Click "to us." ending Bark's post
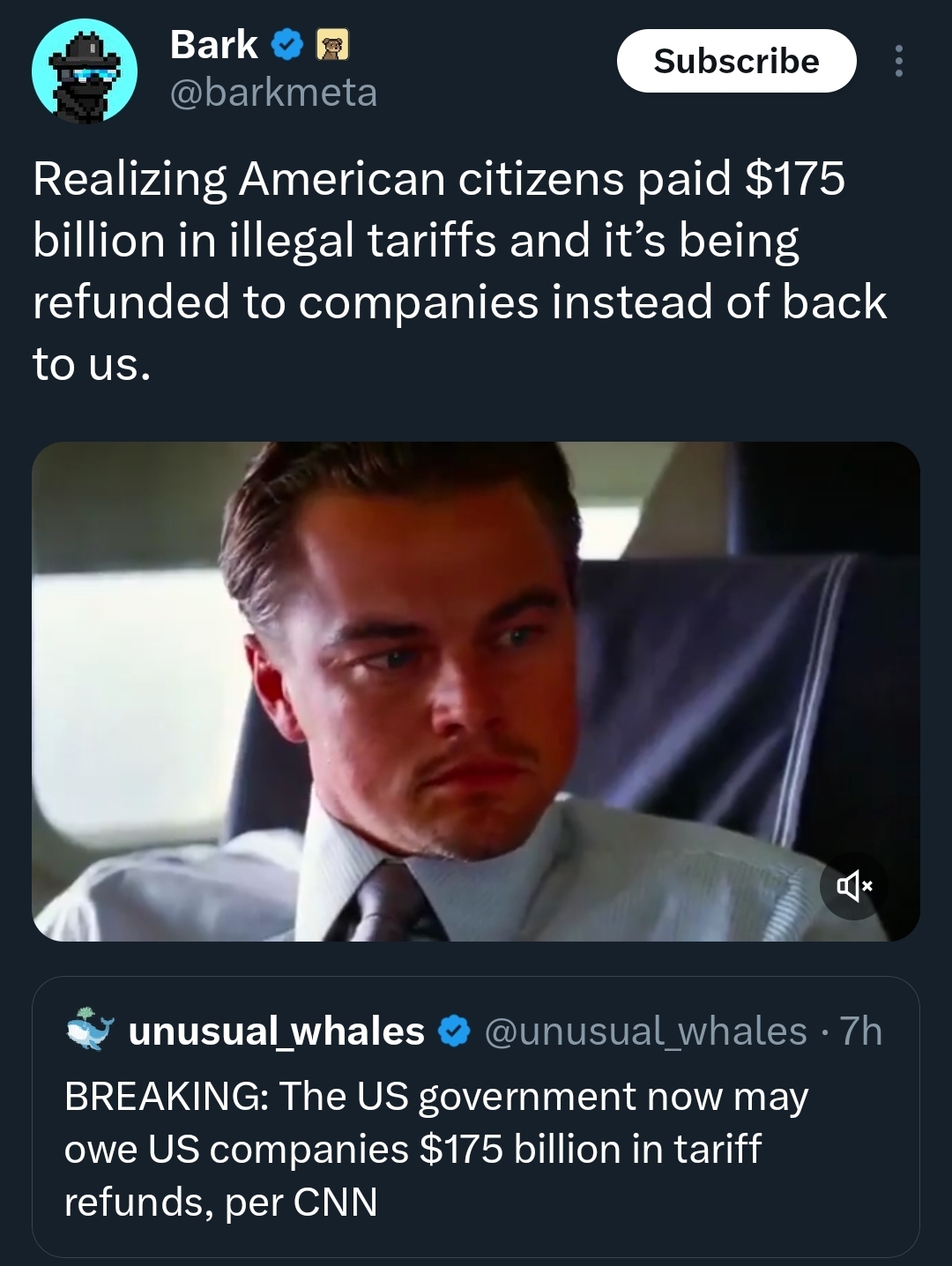The height and width of the screenshot is (1266, 952). coord(92,363)
